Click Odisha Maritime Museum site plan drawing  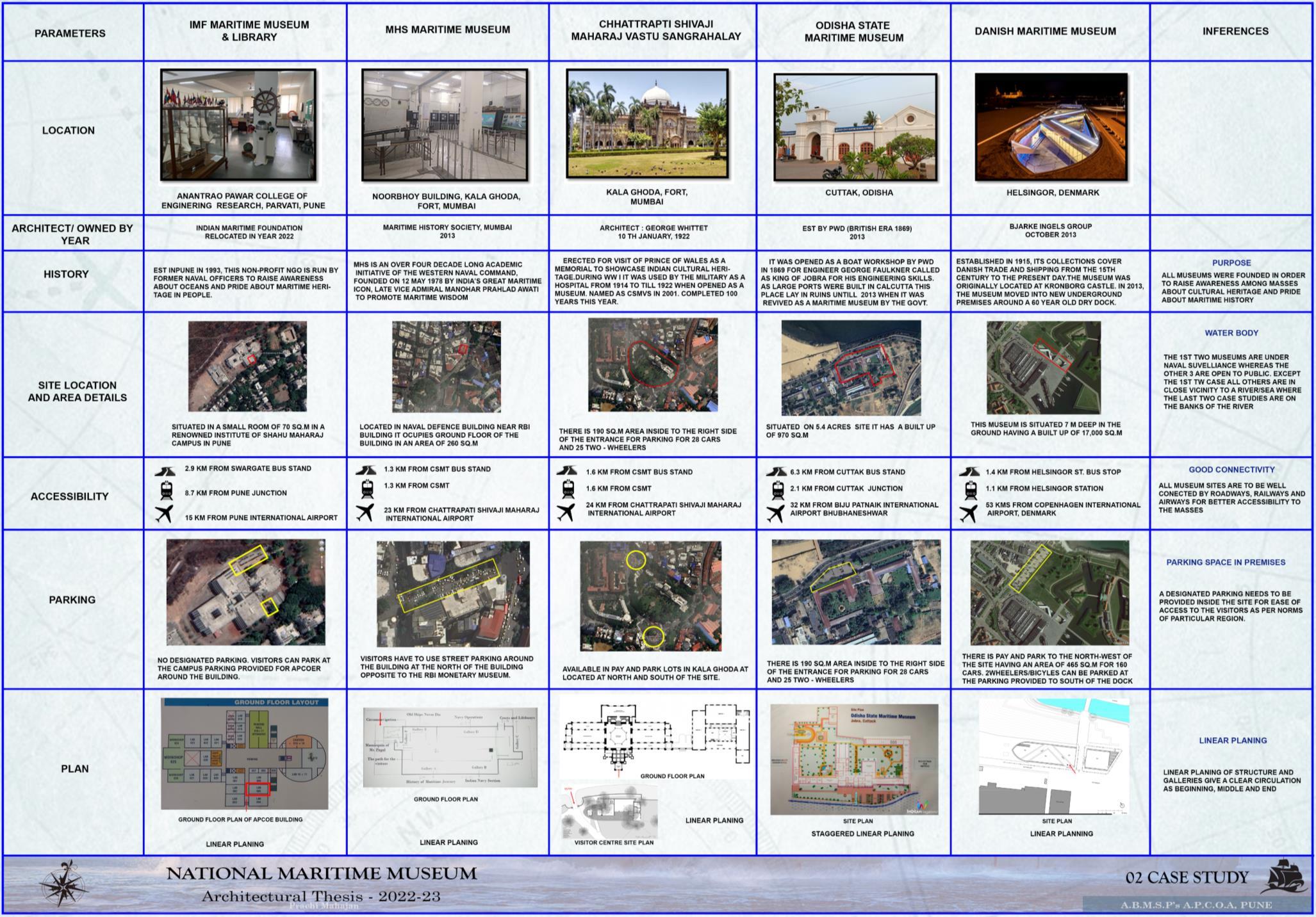tap(854, 759)
